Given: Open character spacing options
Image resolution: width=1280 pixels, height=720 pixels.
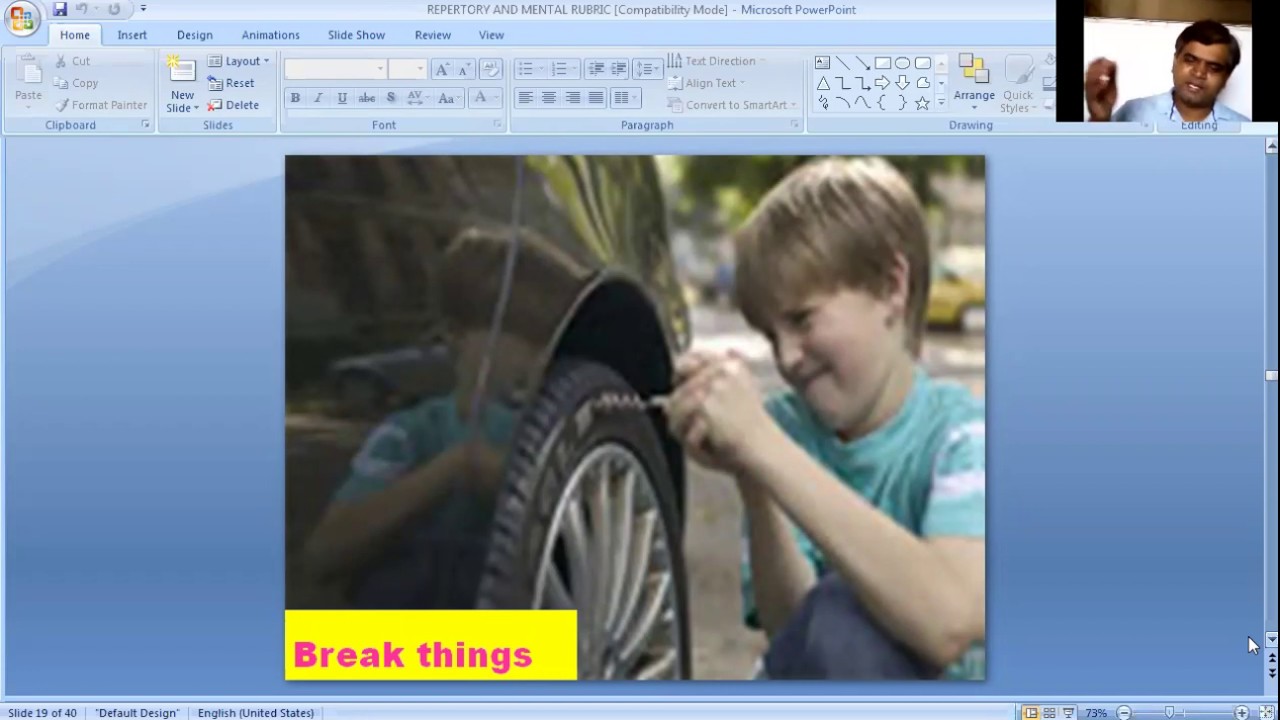Looking at the screenshot, I should pos(418,98).
